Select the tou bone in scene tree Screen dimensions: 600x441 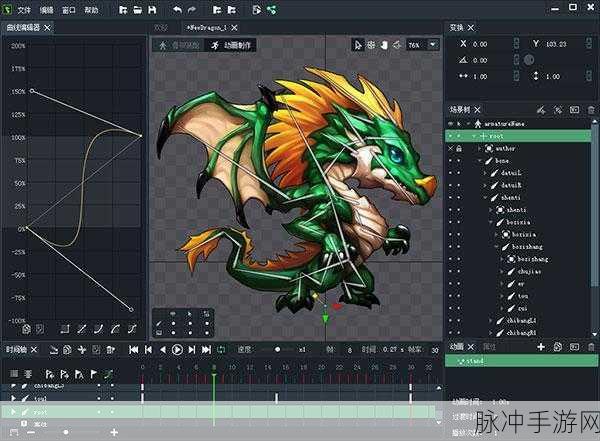pyautogui.click(x=523, y=296)
